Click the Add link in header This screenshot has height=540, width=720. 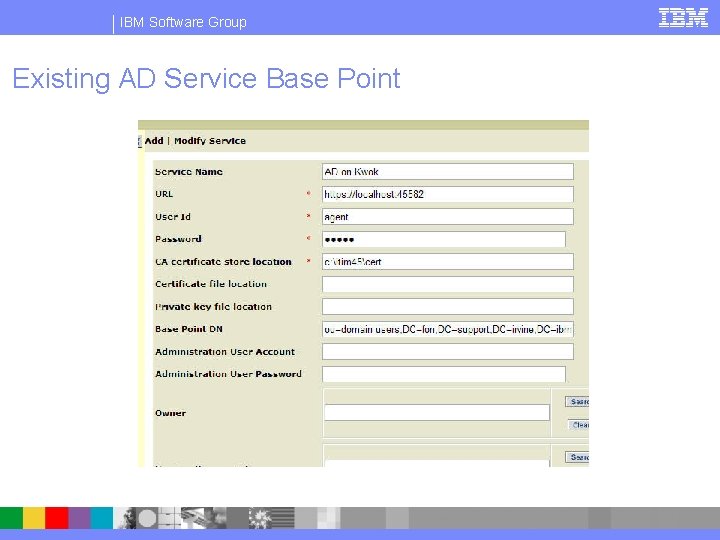pyautogui.click(x=154, y=141)
